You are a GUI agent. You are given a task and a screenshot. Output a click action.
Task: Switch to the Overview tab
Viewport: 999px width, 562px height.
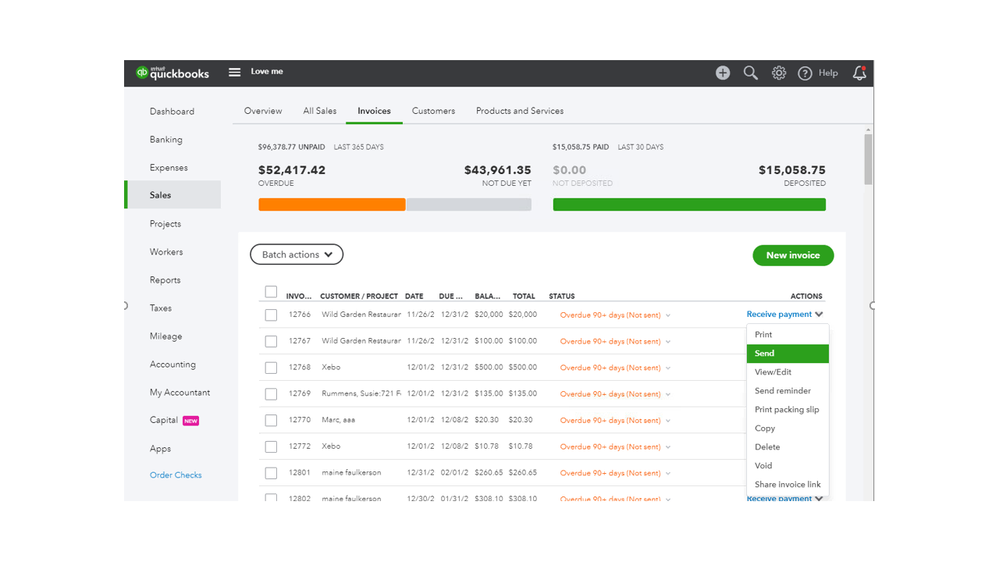[x=262, y=111]
